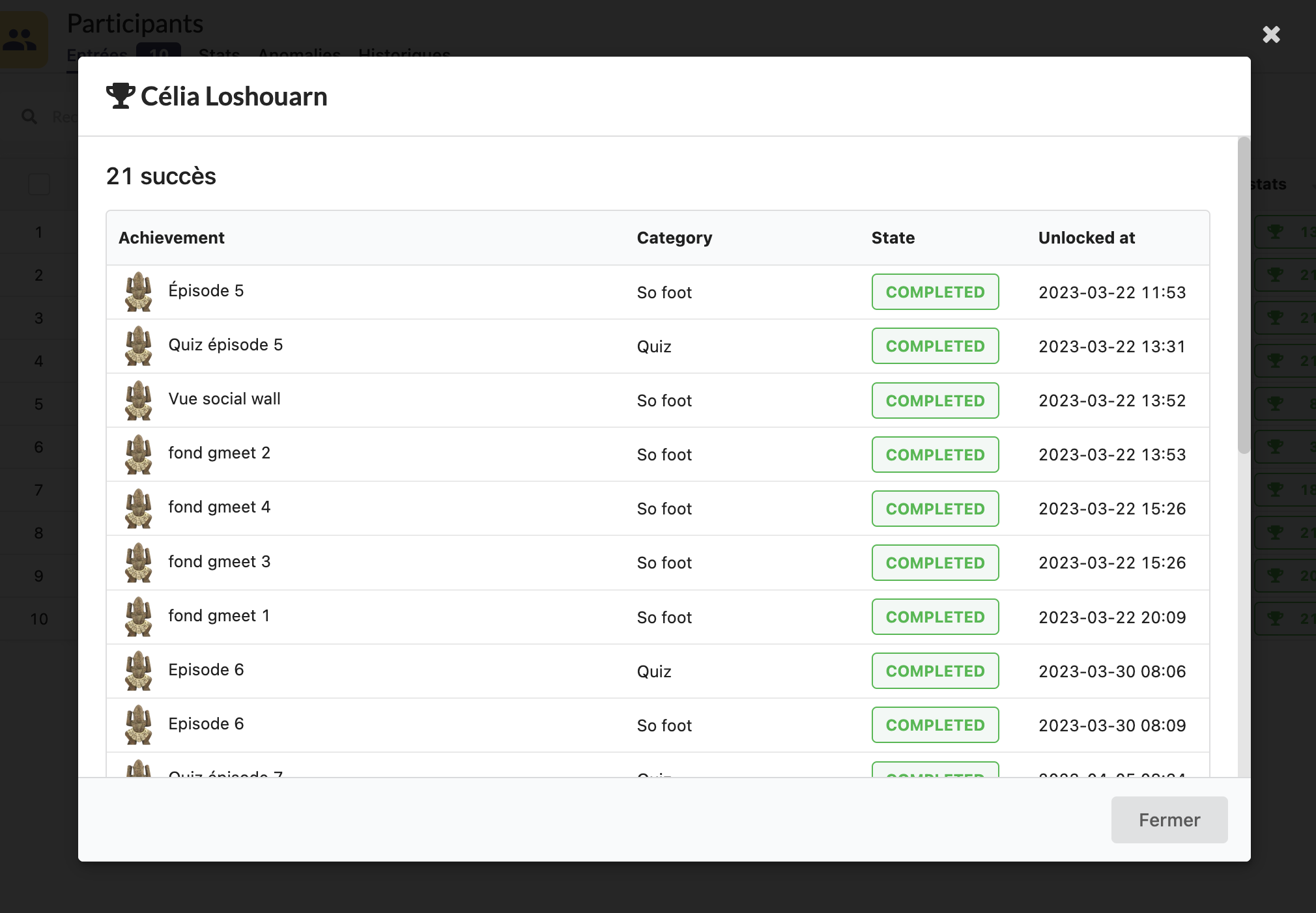Click the Achievement column header
The width and height of the screenshot is (1316, 913).
(171, 238)
